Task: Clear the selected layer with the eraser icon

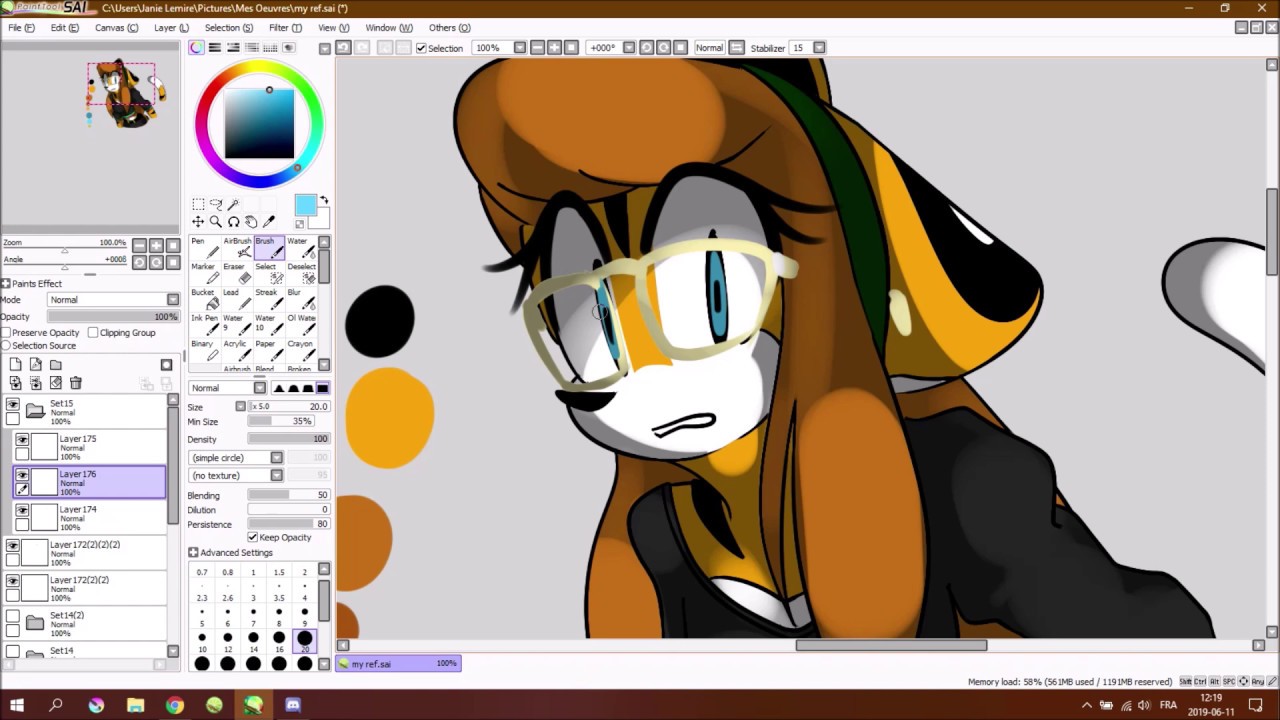Action: coord(56,383)
